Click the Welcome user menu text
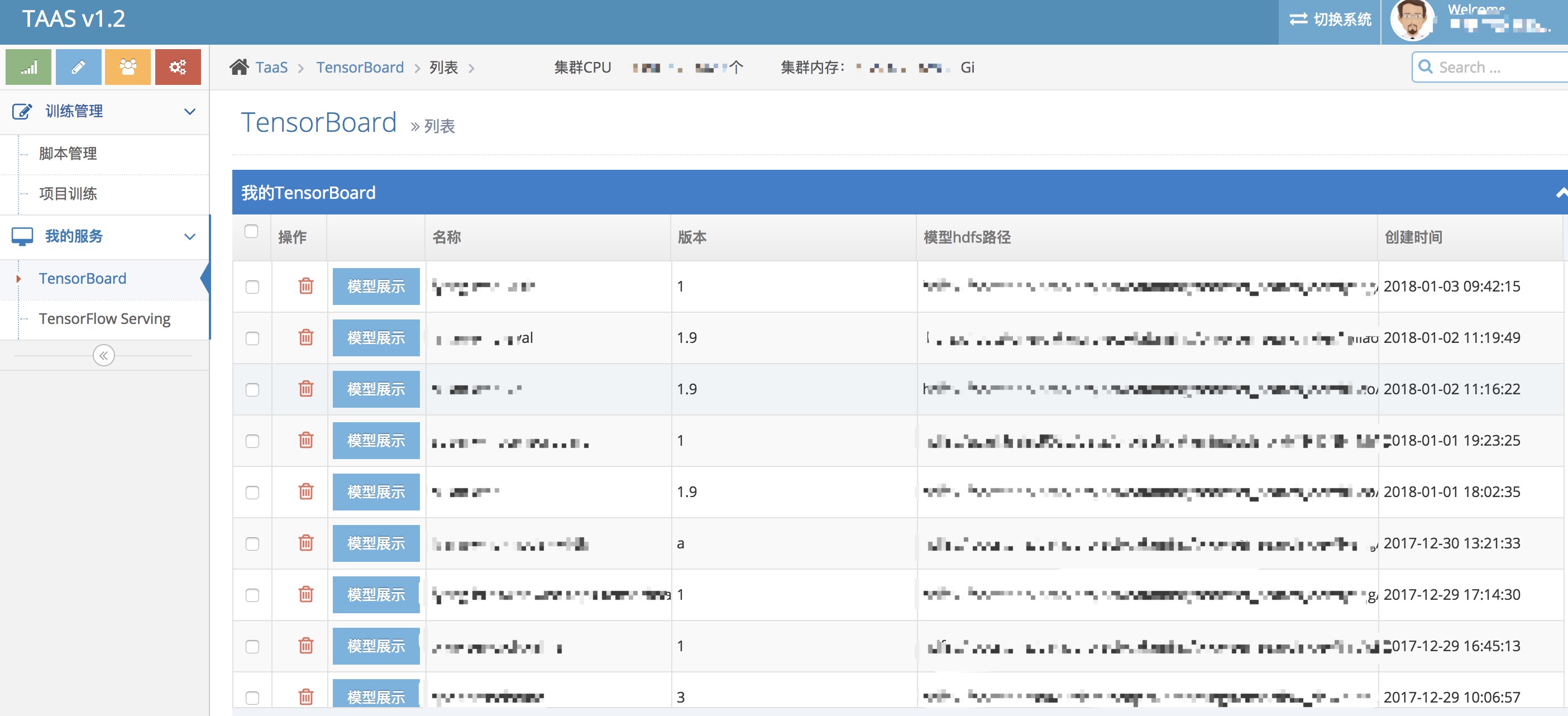The width and height of the screenshot is (1568, 716). point(1476,8)
